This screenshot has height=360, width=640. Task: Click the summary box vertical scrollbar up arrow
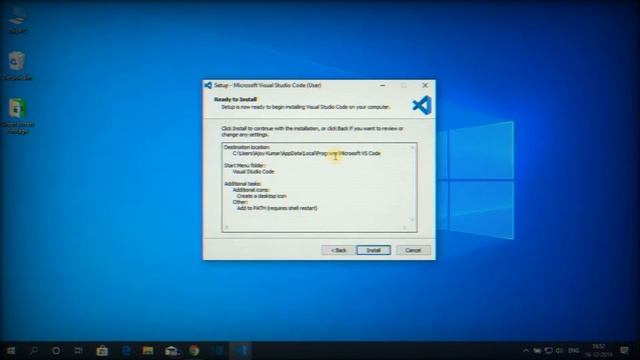pos(412,147)
